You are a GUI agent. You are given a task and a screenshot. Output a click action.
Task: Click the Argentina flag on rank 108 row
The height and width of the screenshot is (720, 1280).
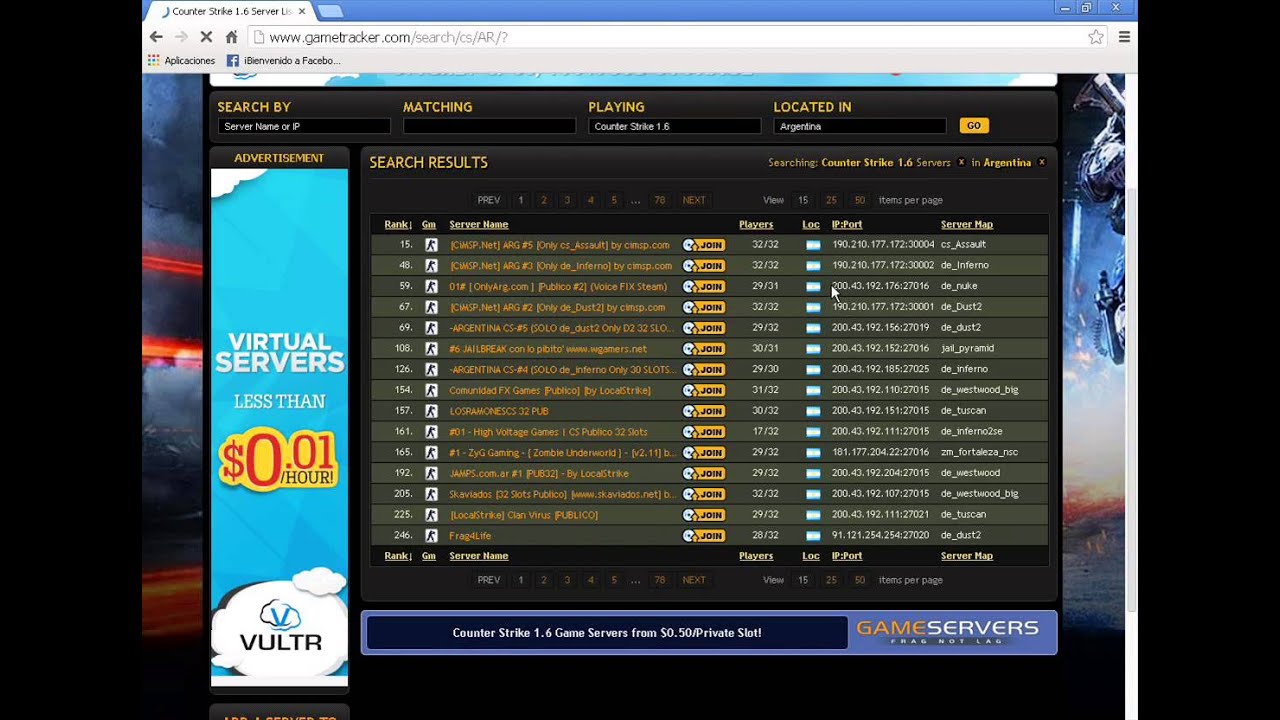(x=813, y=349)
